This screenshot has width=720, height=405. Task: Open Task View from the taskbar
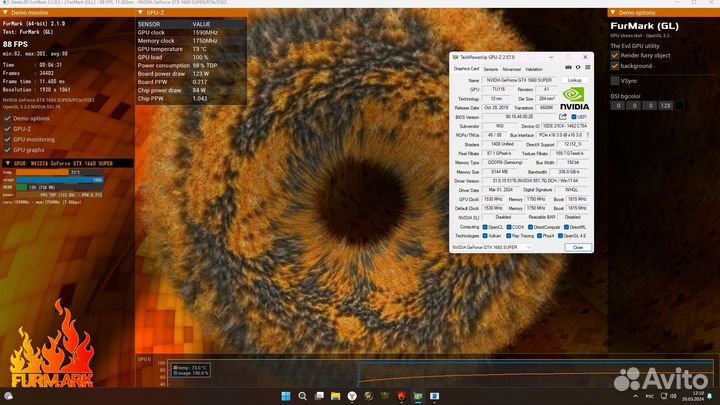(x=319, y=396)
